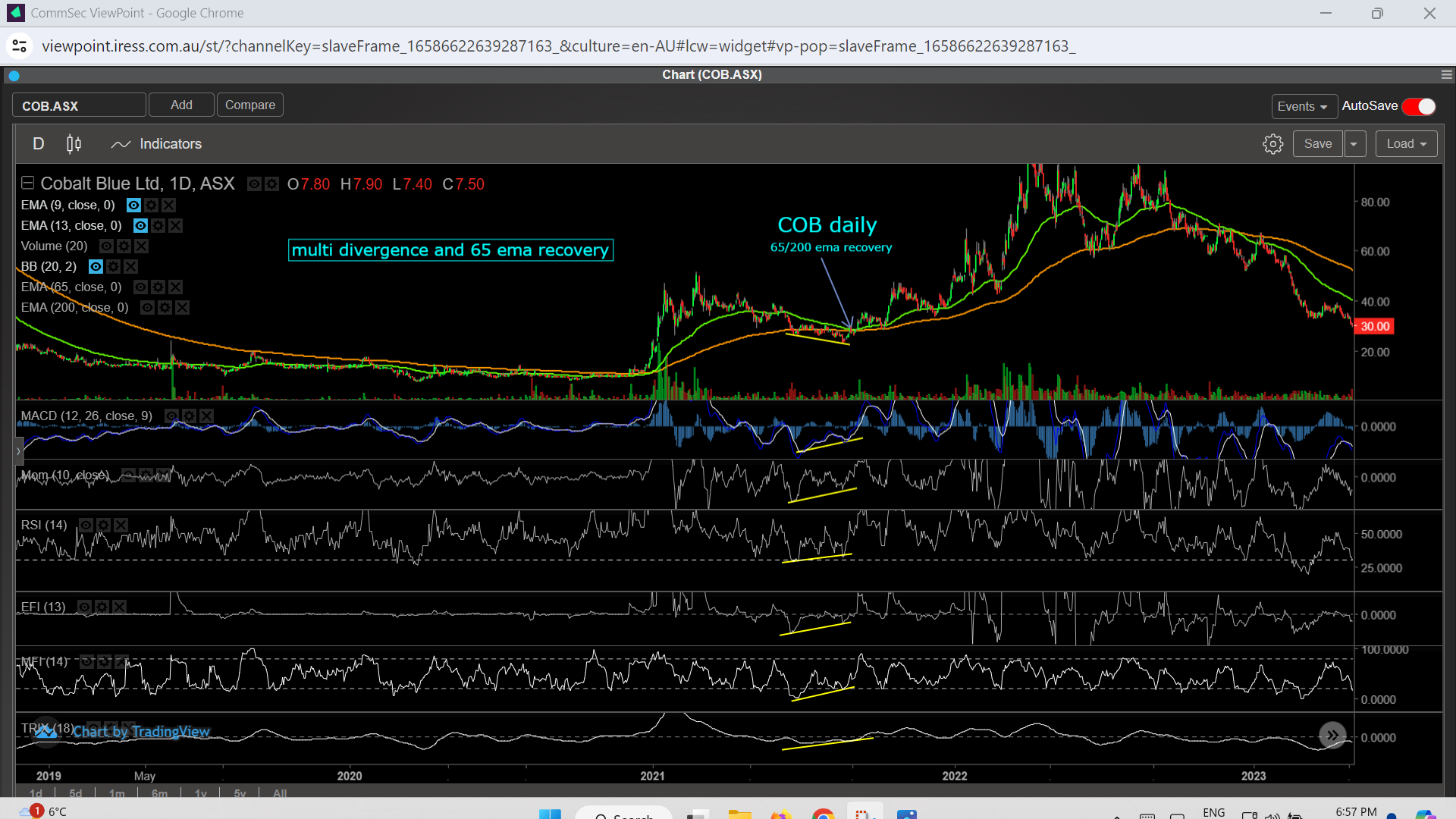Remove the RSI (14) indicator
Image resolution: width=1456 pixels, height=819 pixels.
point(121,525)
